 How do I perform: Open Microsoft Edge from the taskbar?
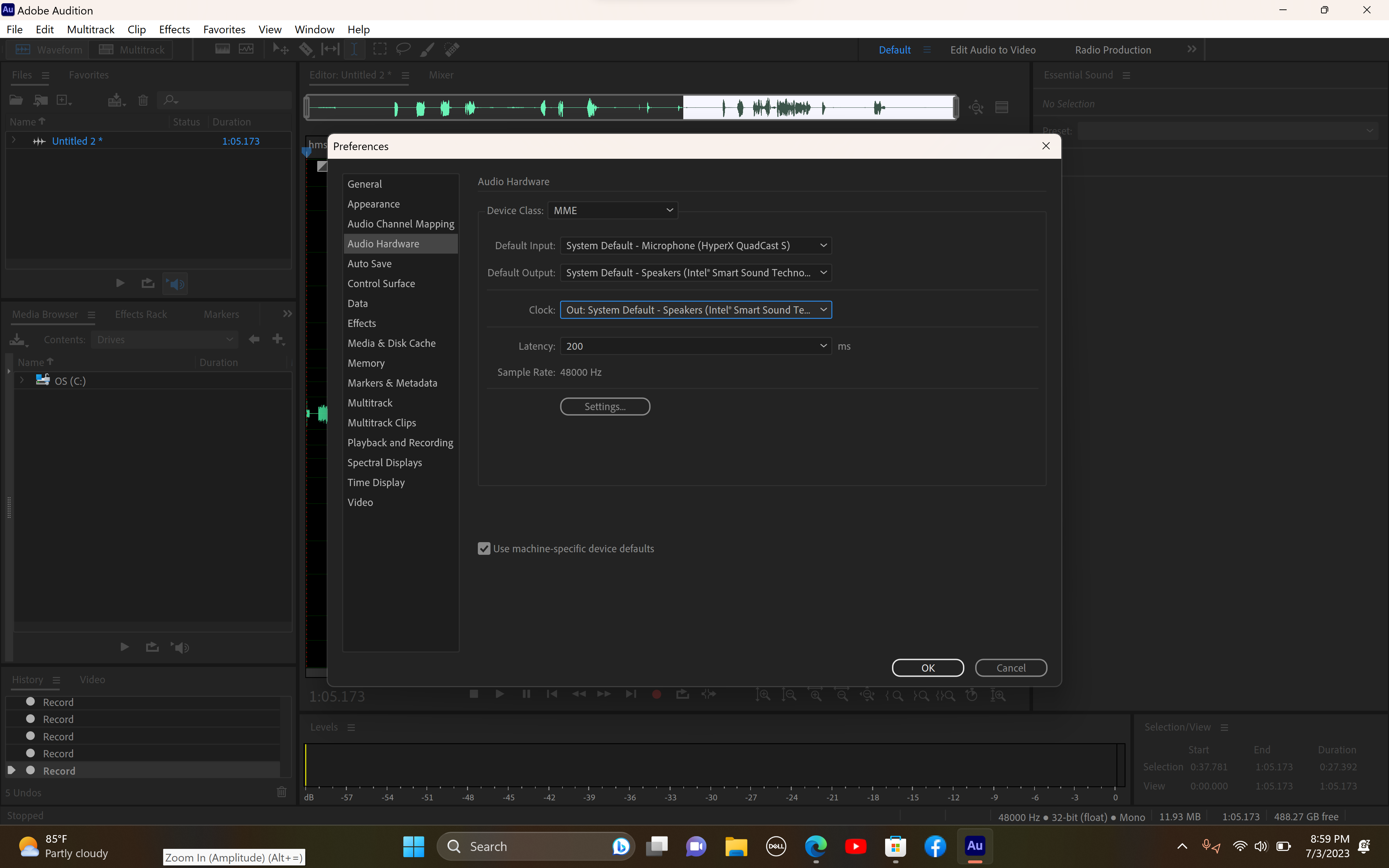[x=816, y=846]
